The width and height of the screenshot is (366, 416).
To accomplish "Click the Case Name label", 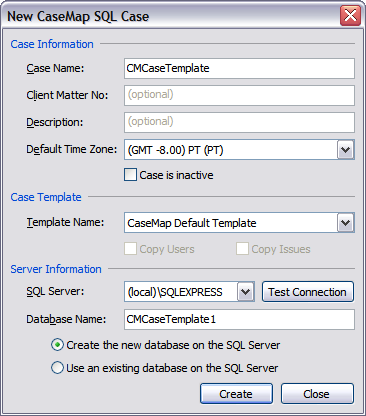I will [x=55, y=68].
